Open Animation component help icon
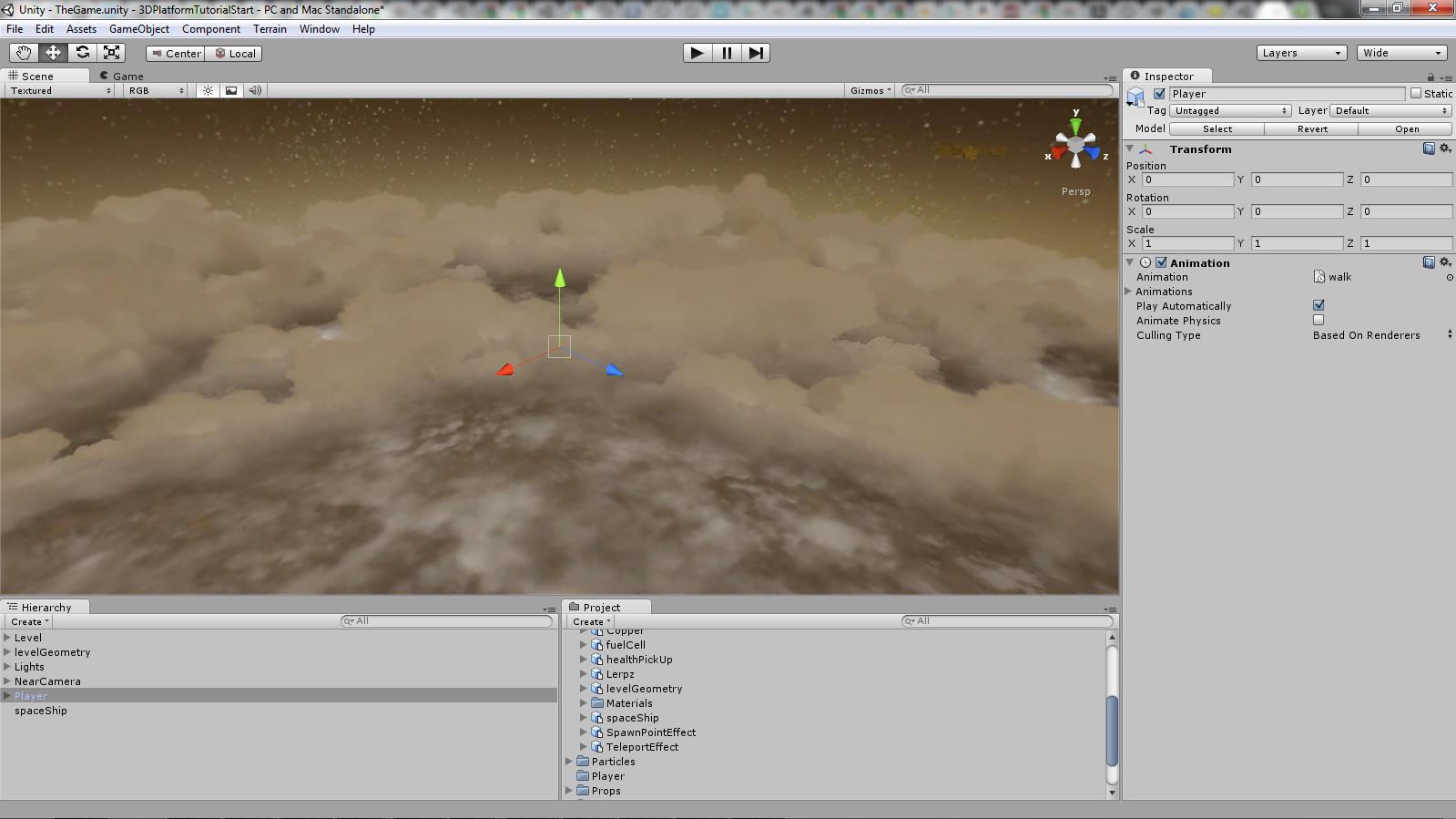 (1429, 262)
